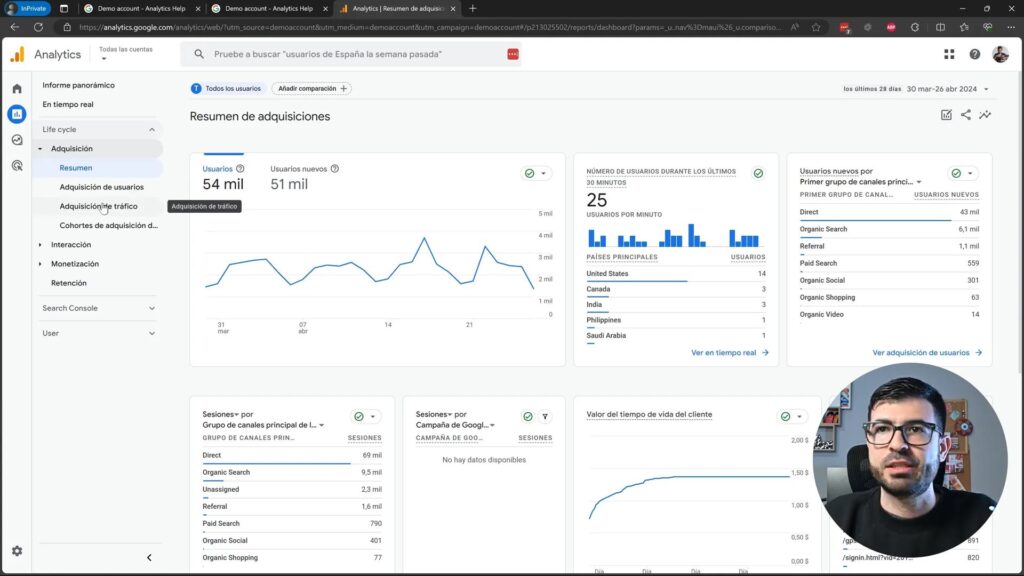The height and width of the screenshot is (576, 1024).
Task: Expand the Interacción tree item
Action: 40,245
